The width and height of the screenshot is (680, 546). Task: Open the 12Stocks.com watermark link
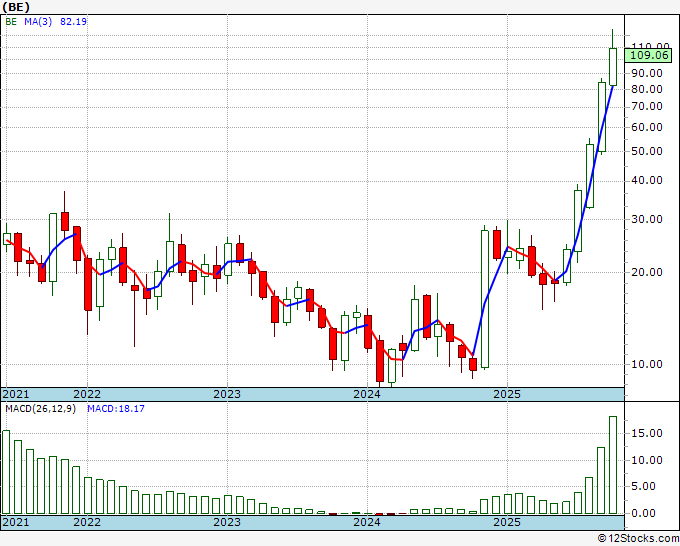point(638,539)
